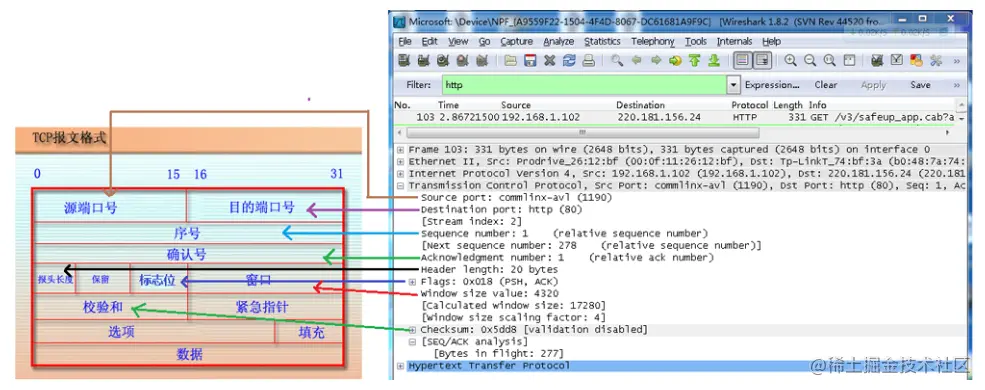Print packets using the printer icon
Image resolution: width=985 pixels, height=390 pixels.
(x=588, y=61)
